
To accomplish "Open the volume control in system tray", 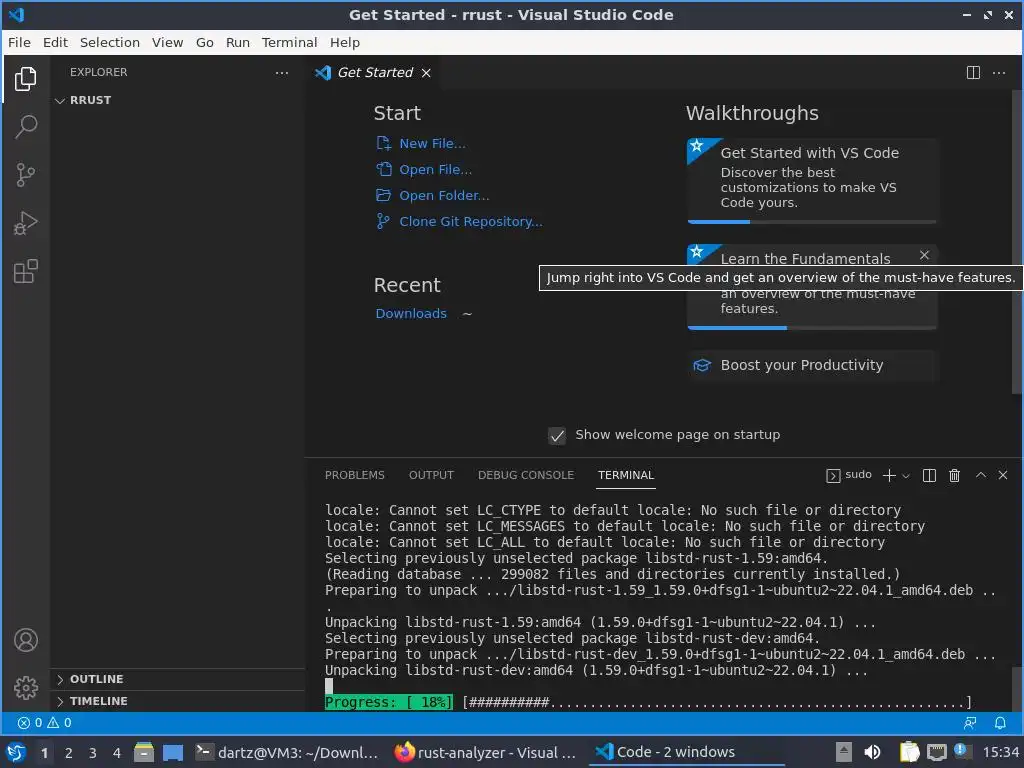I will click(872, 752).
